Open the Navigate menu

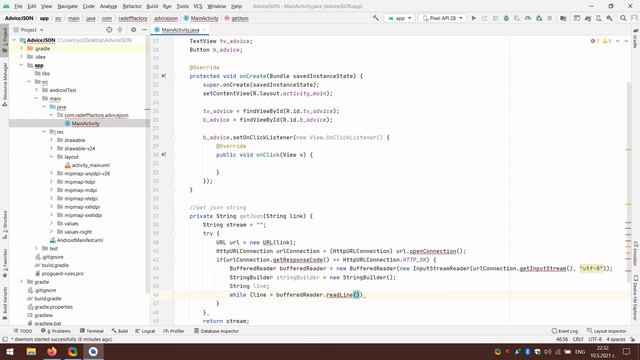67,6
